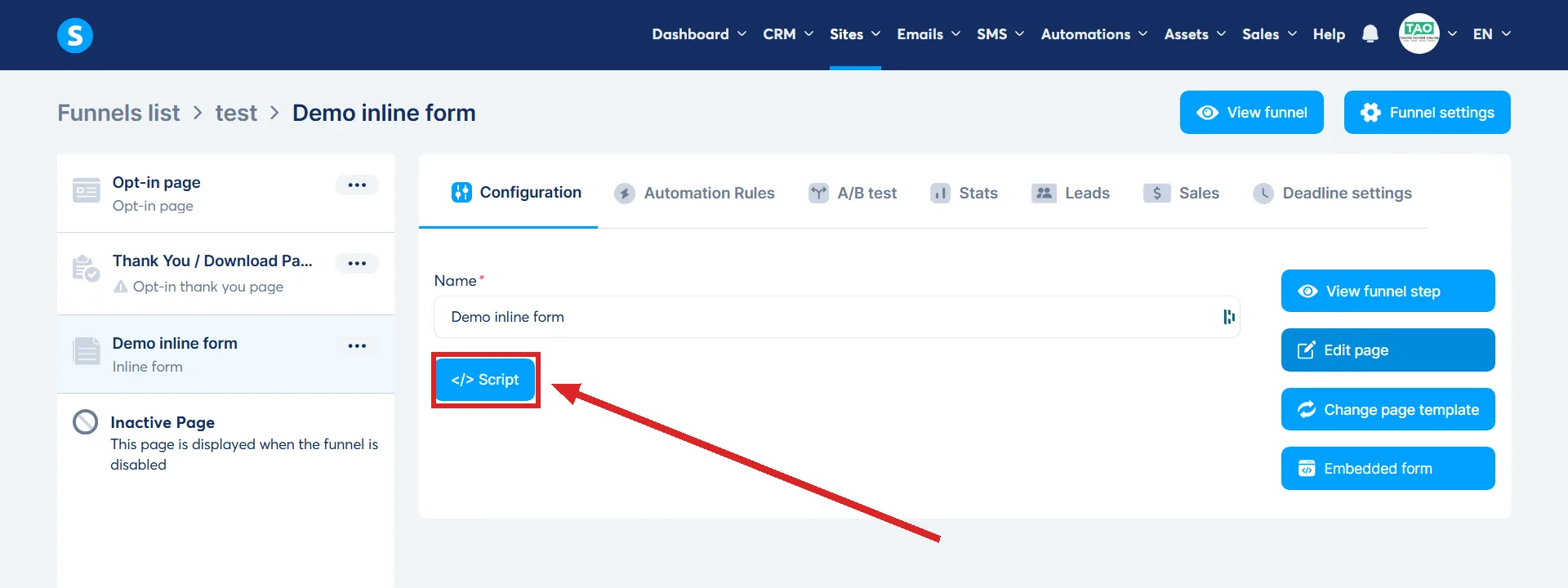Click the Script button
1568x588 pixels.
(x=485, y=380)
